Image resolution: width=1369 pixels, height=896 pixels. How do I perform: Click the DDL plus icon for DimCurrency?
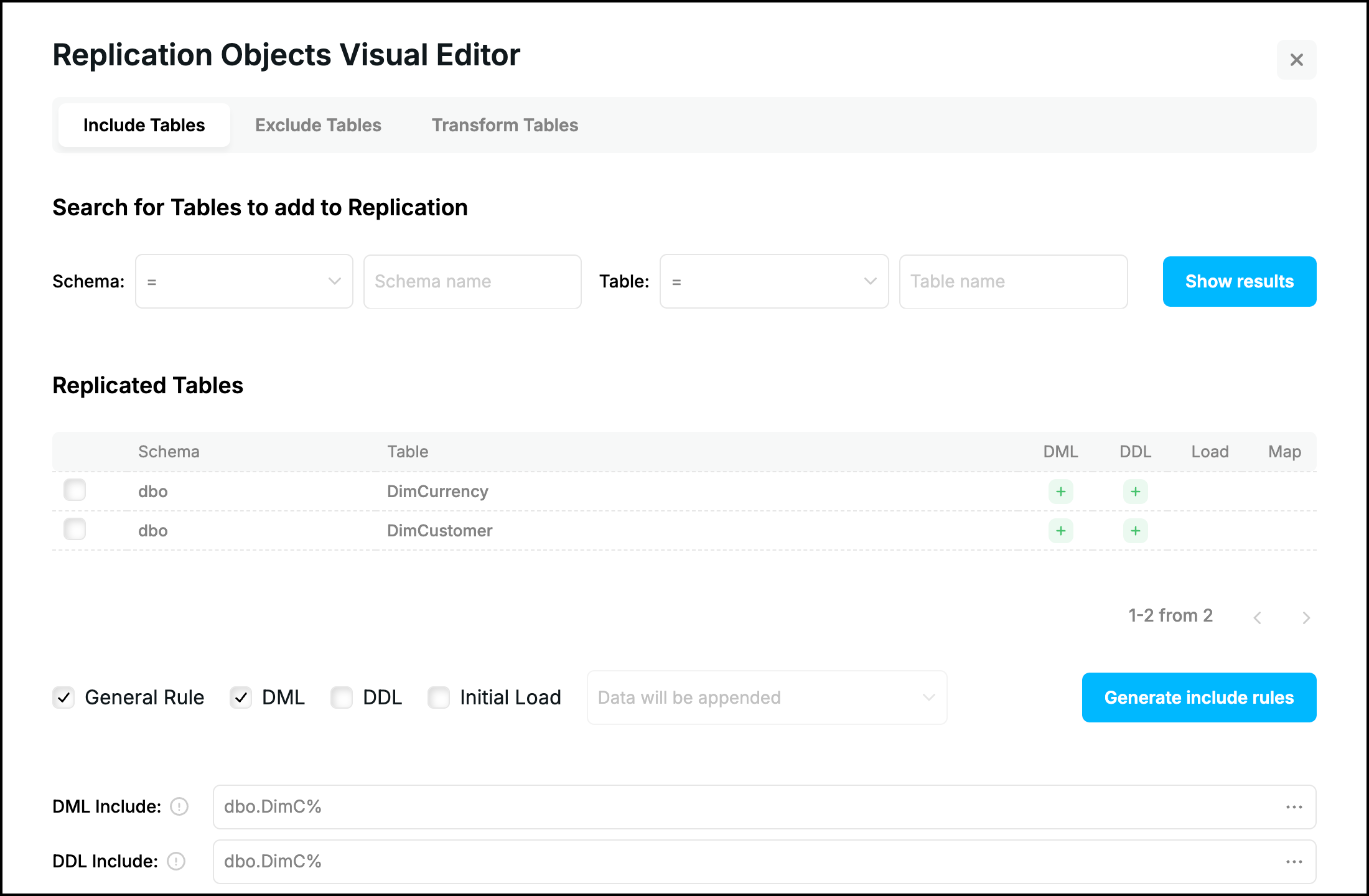[1135, 491]
